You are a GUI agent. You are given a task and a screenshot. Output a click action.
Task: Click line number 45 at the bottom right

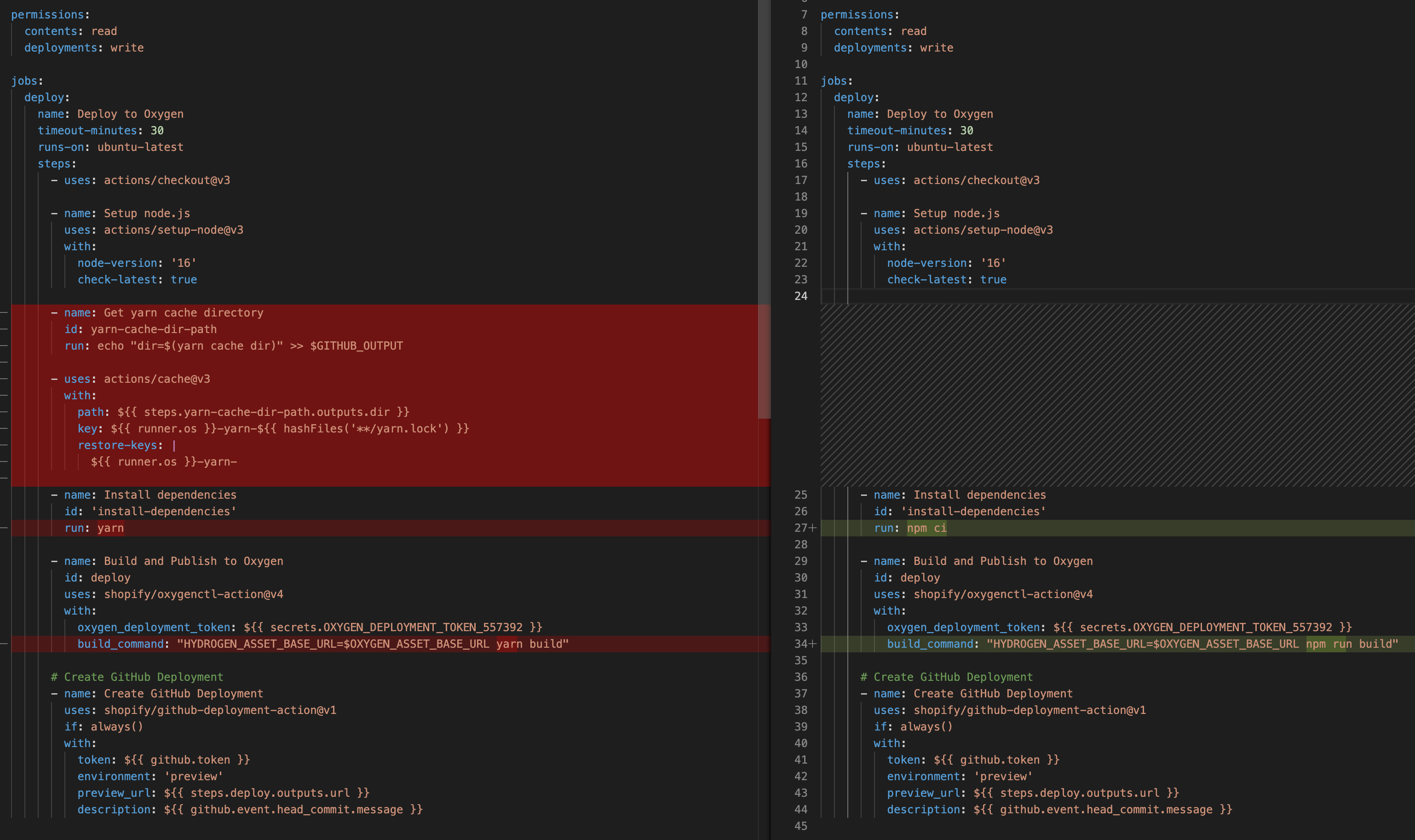tap(801, 826)
